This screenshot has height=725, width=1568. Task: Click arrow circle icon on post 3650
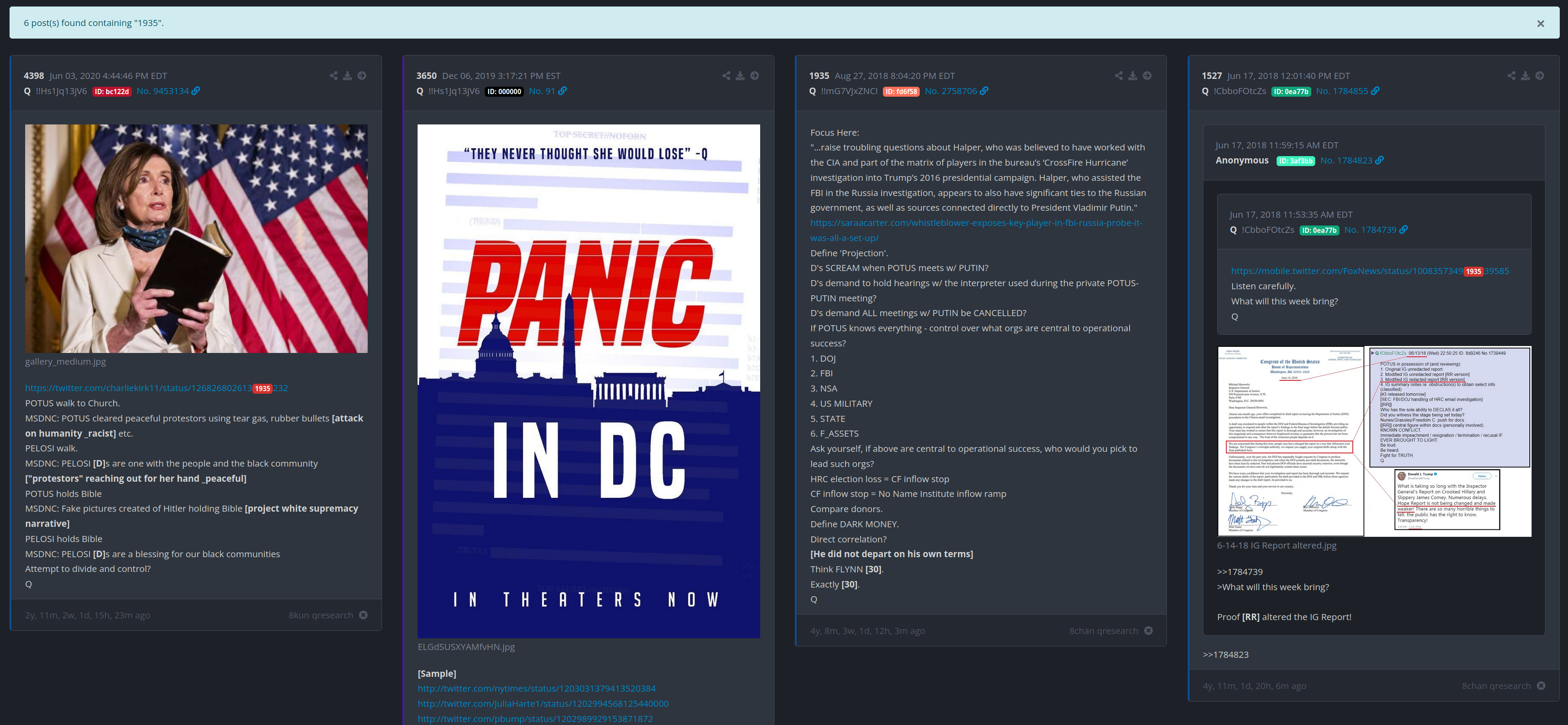pos(754,75)
